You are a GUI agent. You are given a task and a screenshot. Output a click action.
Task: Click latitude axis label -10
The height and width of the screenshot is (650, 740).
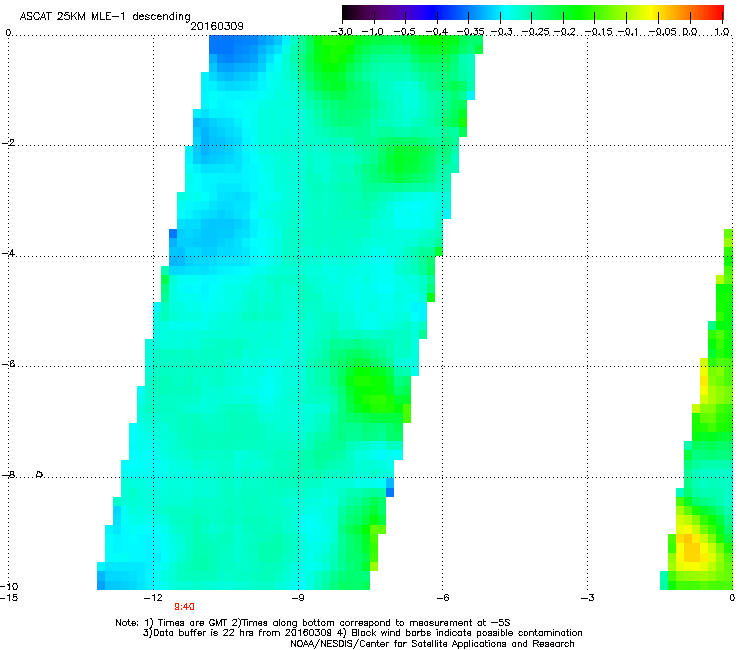(9, 586)
